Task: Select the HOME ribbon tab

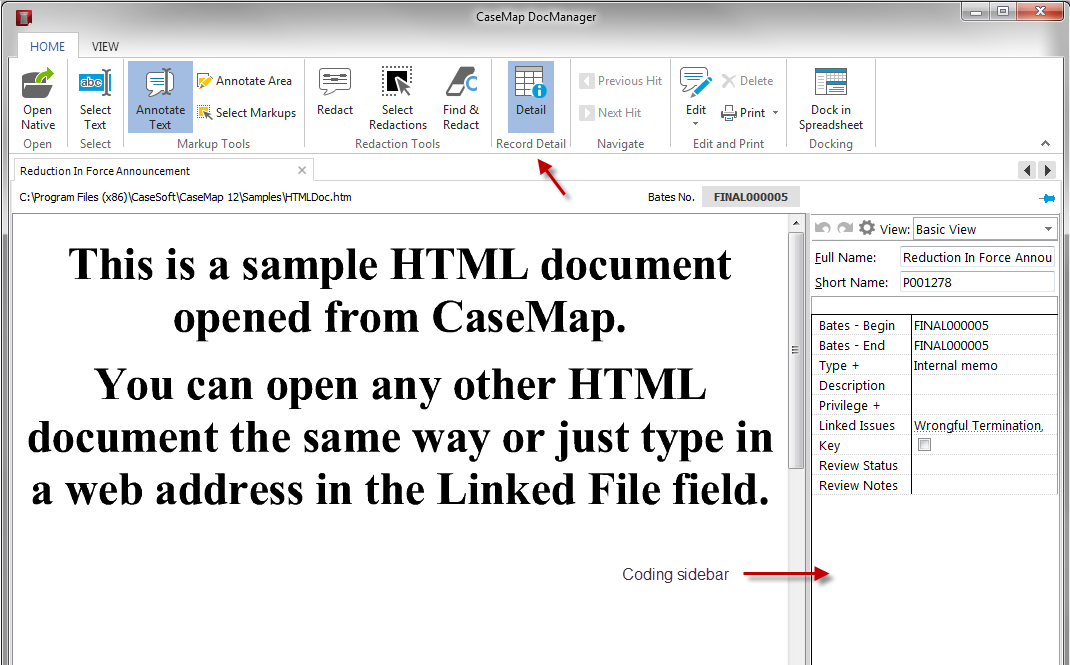Action: (48, 46)
